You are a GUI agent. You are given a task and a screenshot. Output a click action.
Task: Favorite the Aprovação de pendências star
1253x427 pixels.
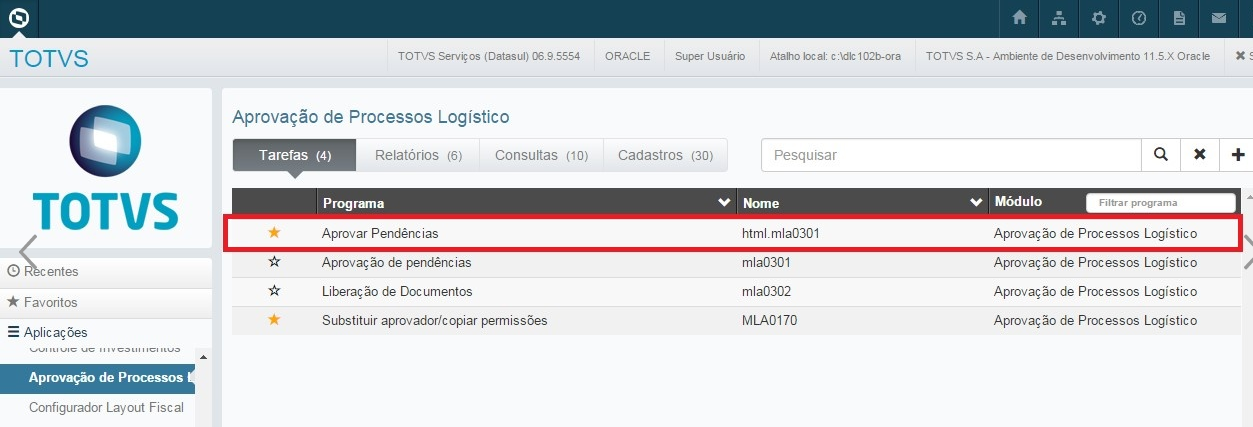tap(274, 262)
